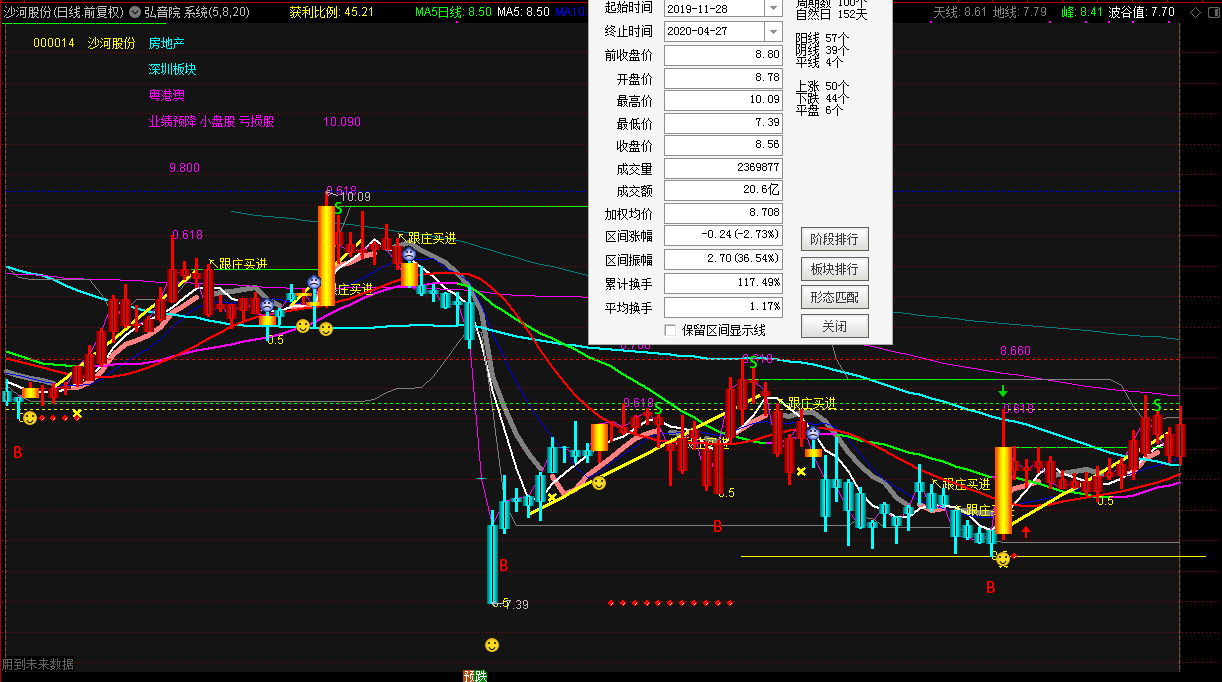
Task: Click the 地线: 7.79 readout
Action: pos(1020,12)
